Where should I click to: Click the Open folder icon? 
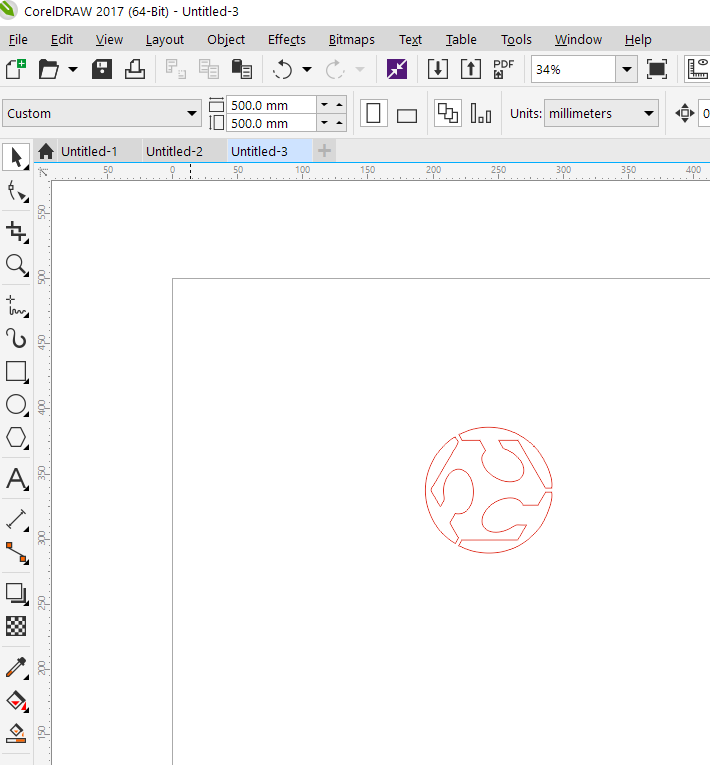click(x=49, y=69)
